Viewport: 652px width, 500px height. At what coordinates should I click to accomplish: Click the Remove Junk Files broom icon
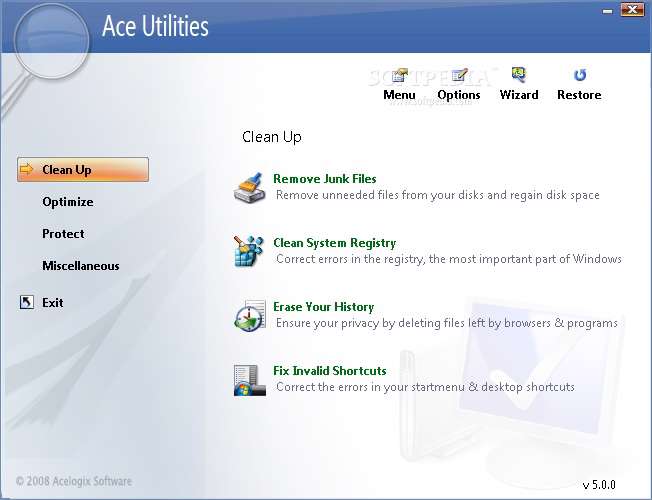click(249, 187)
